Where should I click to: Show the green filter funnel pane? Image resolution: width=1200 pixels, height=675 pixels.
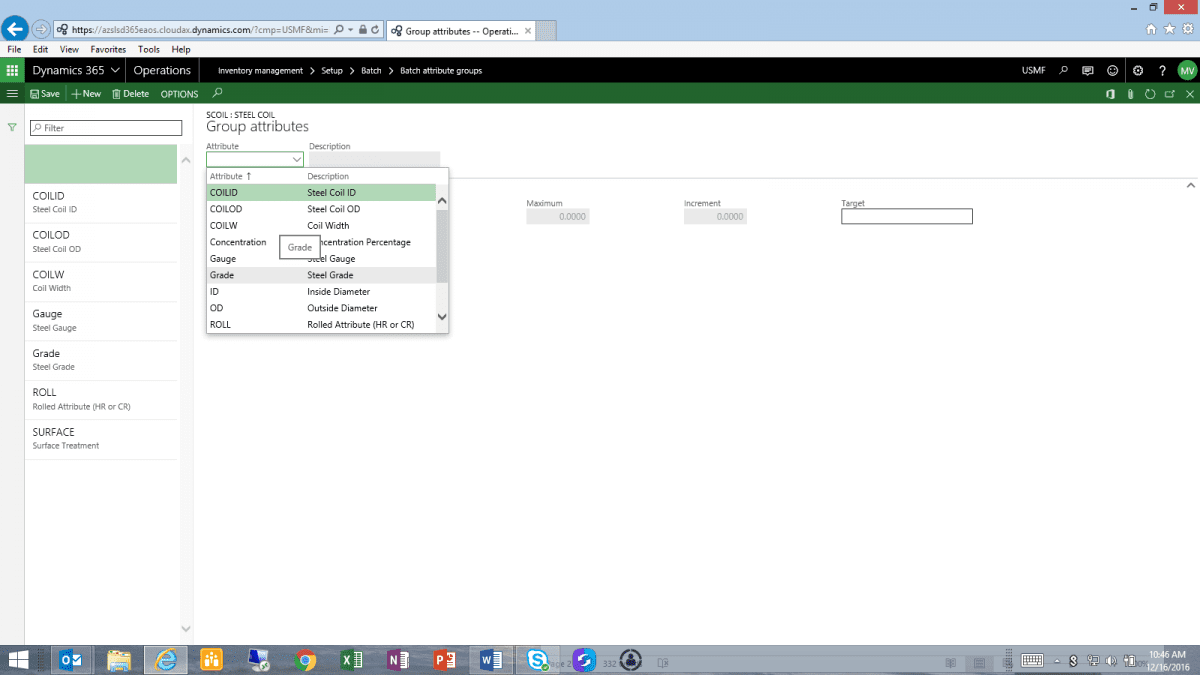tap(12, 128)
